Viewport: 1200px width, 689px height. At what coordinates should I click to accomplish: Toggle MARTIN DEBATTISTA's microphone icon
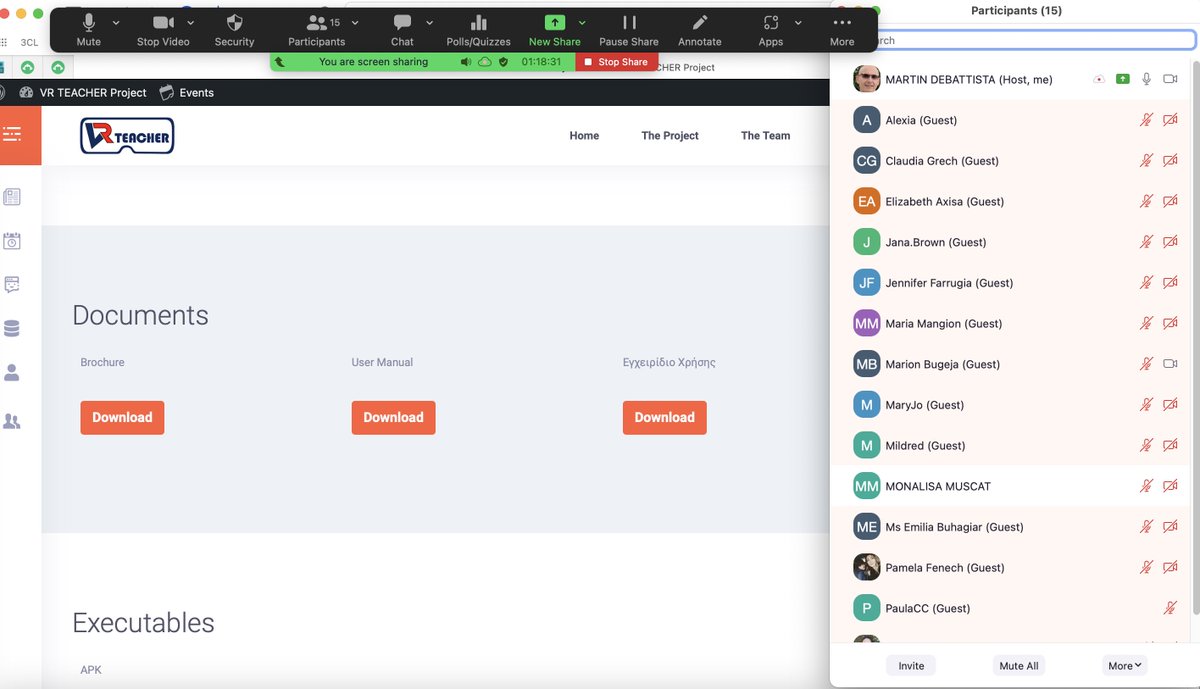click(x=1147, y=79)
